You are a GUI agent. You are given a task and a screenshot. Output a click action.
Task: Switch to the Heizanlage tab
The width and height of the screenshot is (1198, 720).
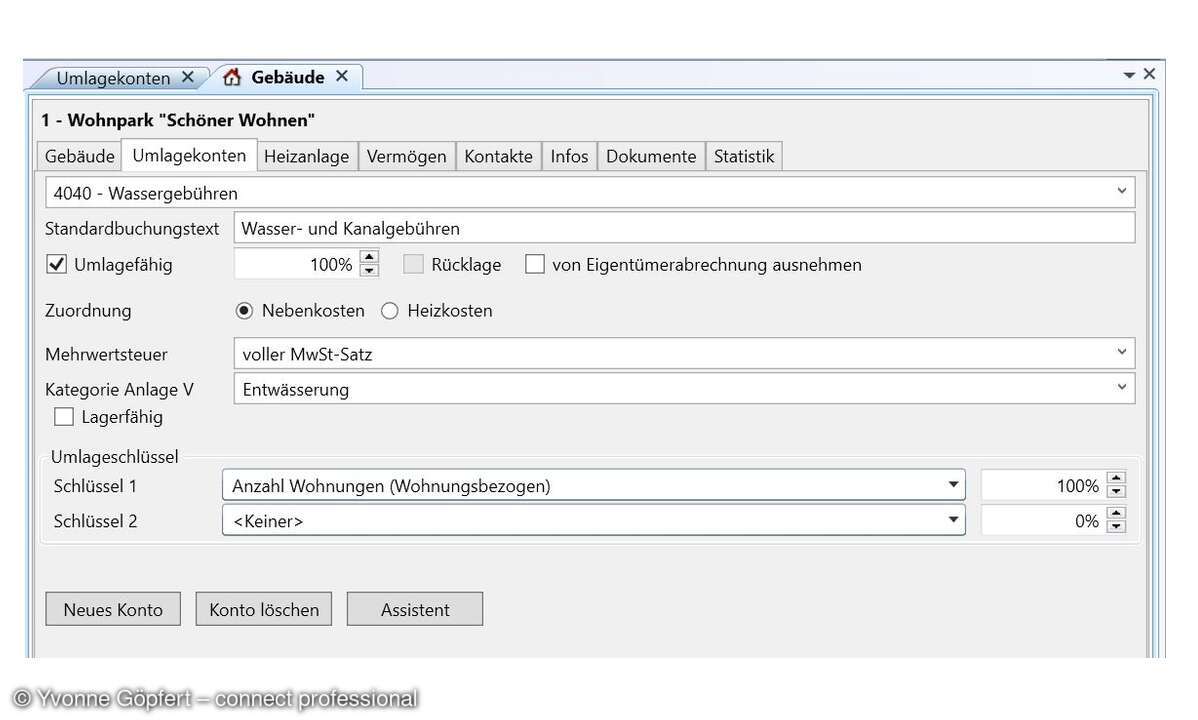pos(306,156)
